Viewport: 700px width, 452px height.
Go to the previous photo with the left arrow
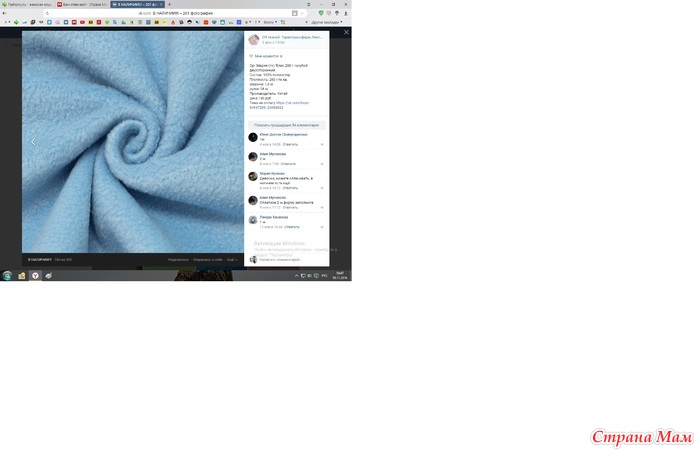(x=33, y=142)
